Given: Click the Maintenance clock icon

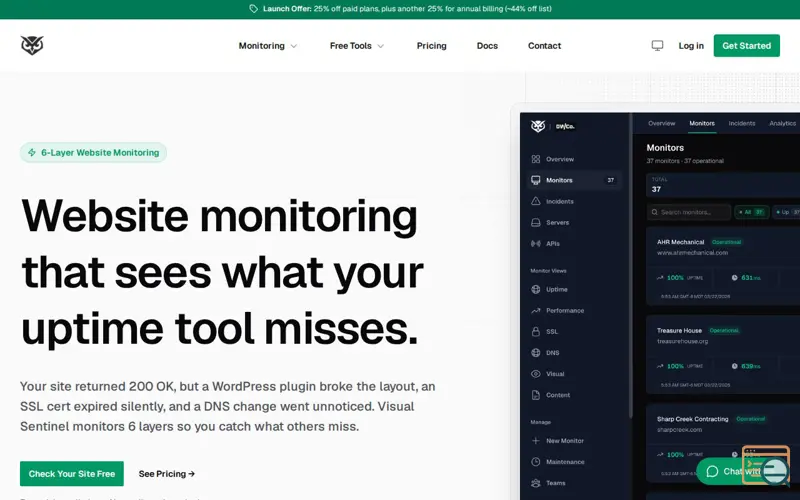Looking at the screenshot, I should [536, 462].
